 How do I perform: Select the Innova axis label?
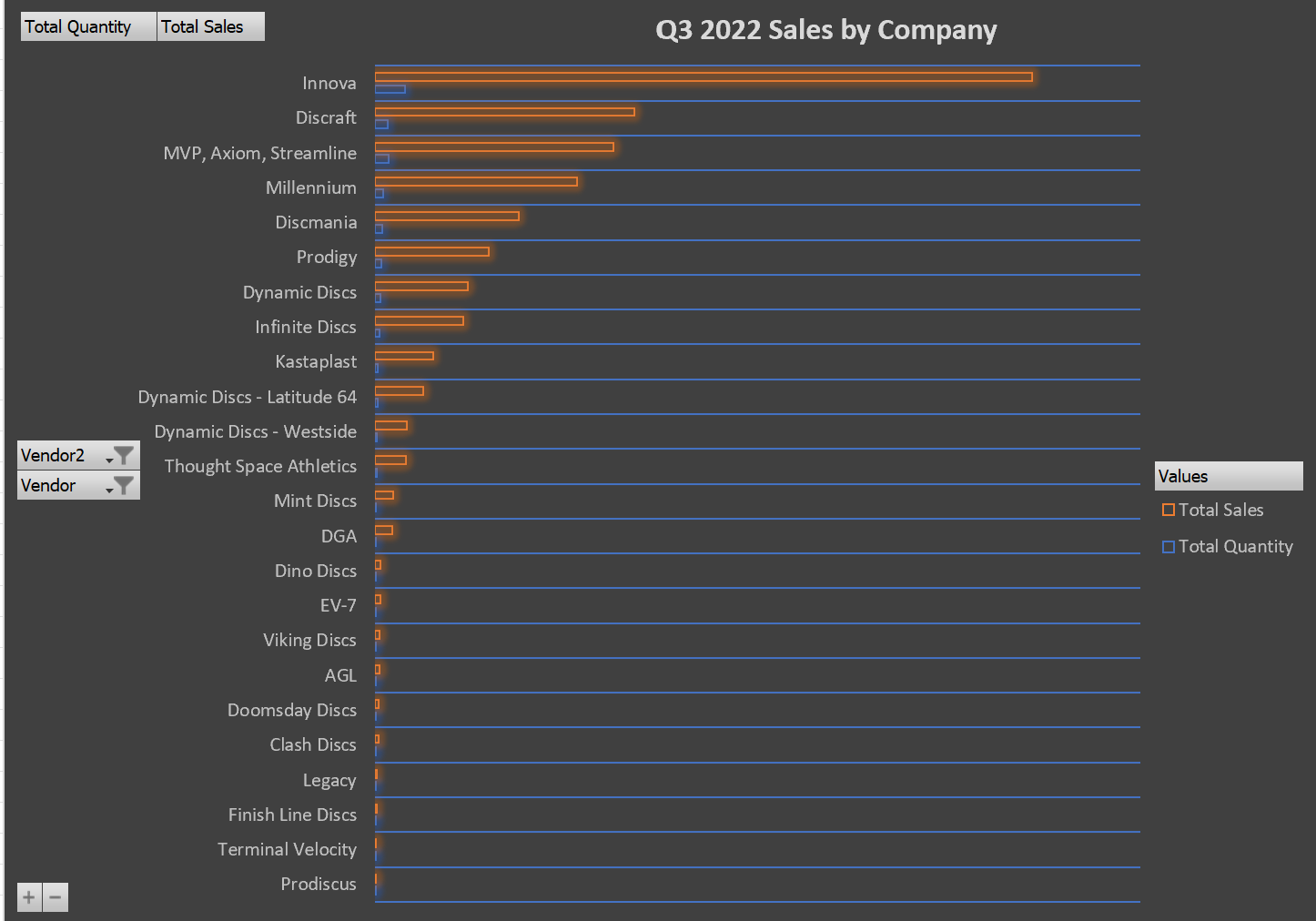329,83
